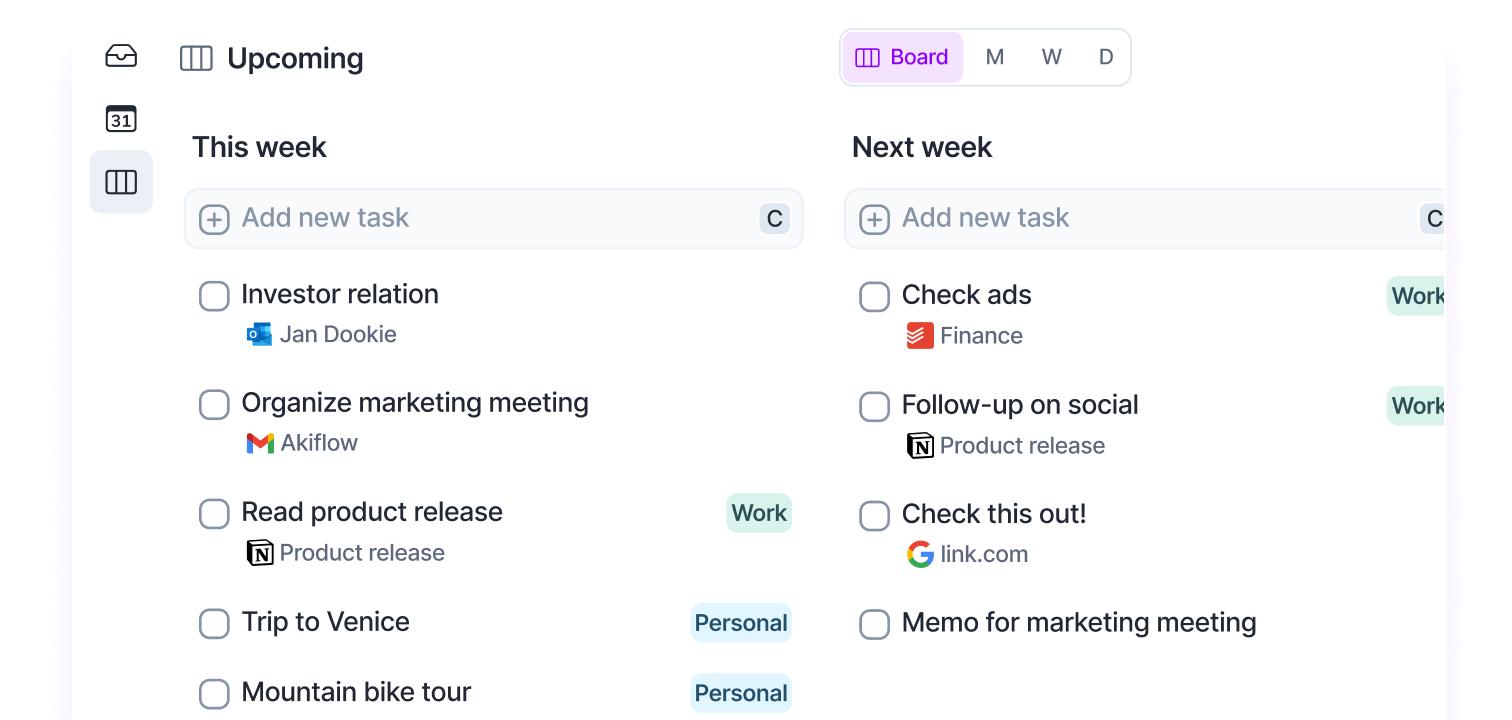Viewport: 1512px width, 720px height.
Task: Open the Trip to Venice task title
Action: tap(326, 622)
